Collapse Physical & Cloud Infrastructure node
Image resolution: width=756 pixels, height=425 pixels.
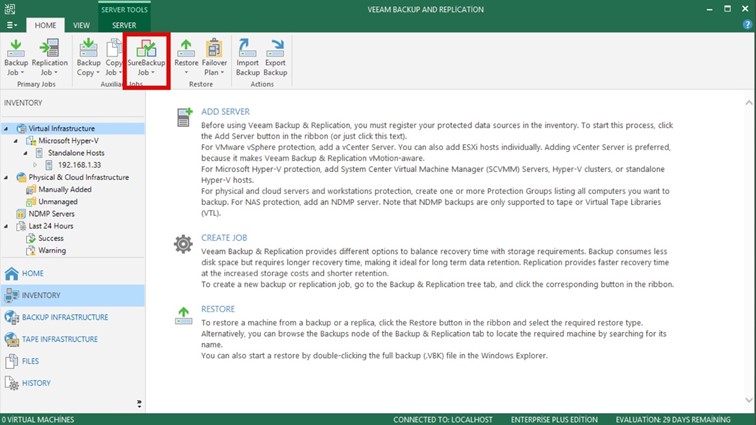[6, 178]
